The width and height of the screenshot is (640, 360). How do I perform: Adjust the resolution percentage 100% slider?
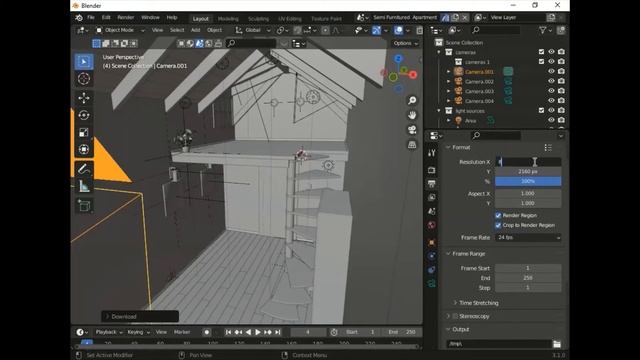(x=528, y=181)
